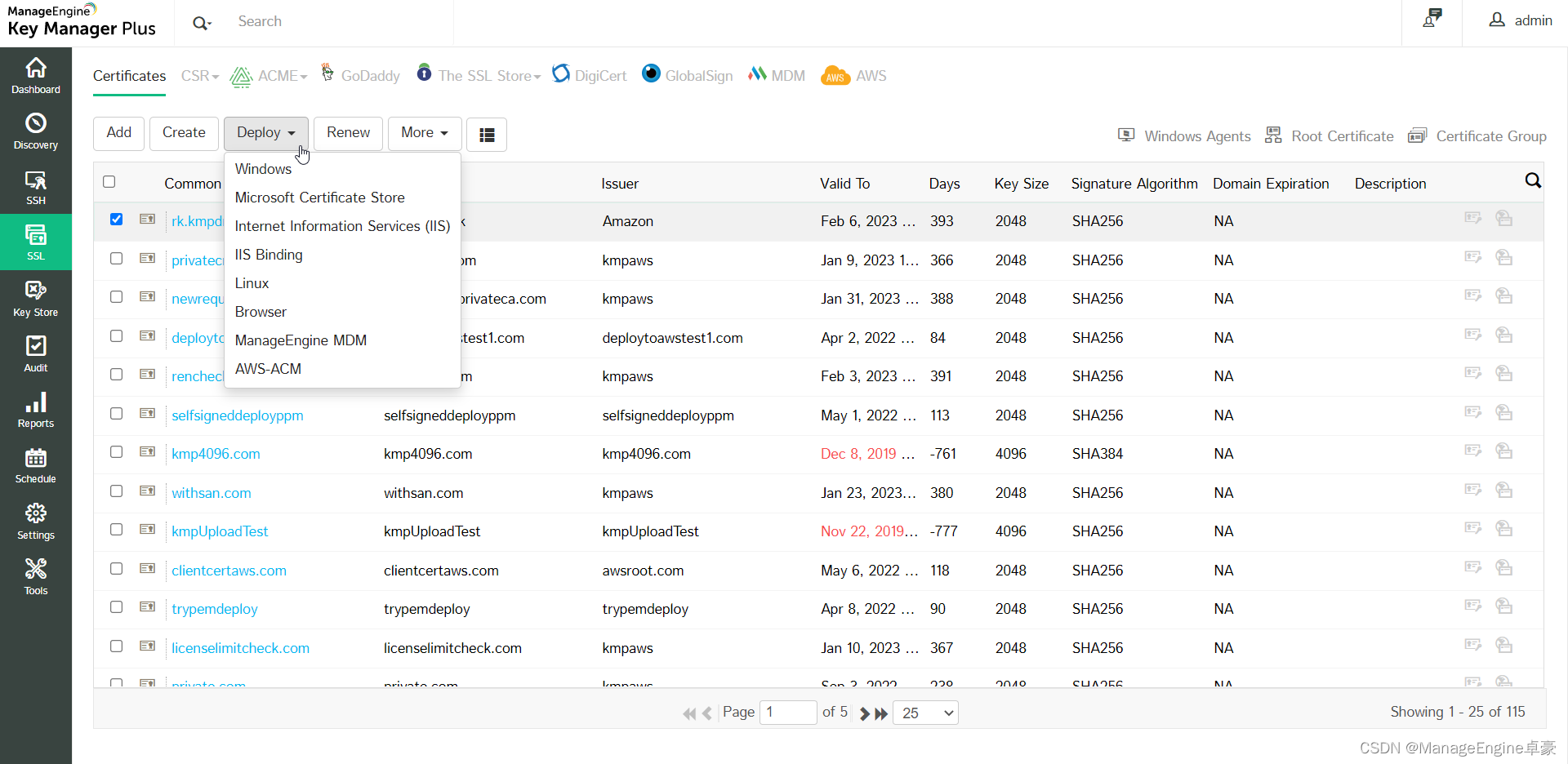Open the Audit sidebar section
Image resolution: width=1568 pixels, height=764 pixels.
click(36, 354)
